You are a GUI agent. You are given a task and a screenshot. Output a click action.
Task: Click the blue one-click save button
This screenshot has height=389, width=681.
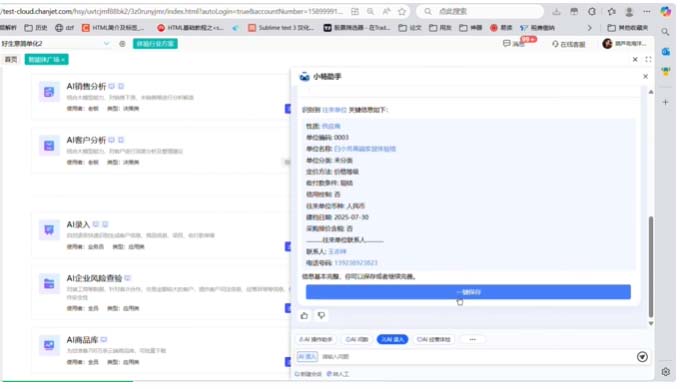click(468, 292)
